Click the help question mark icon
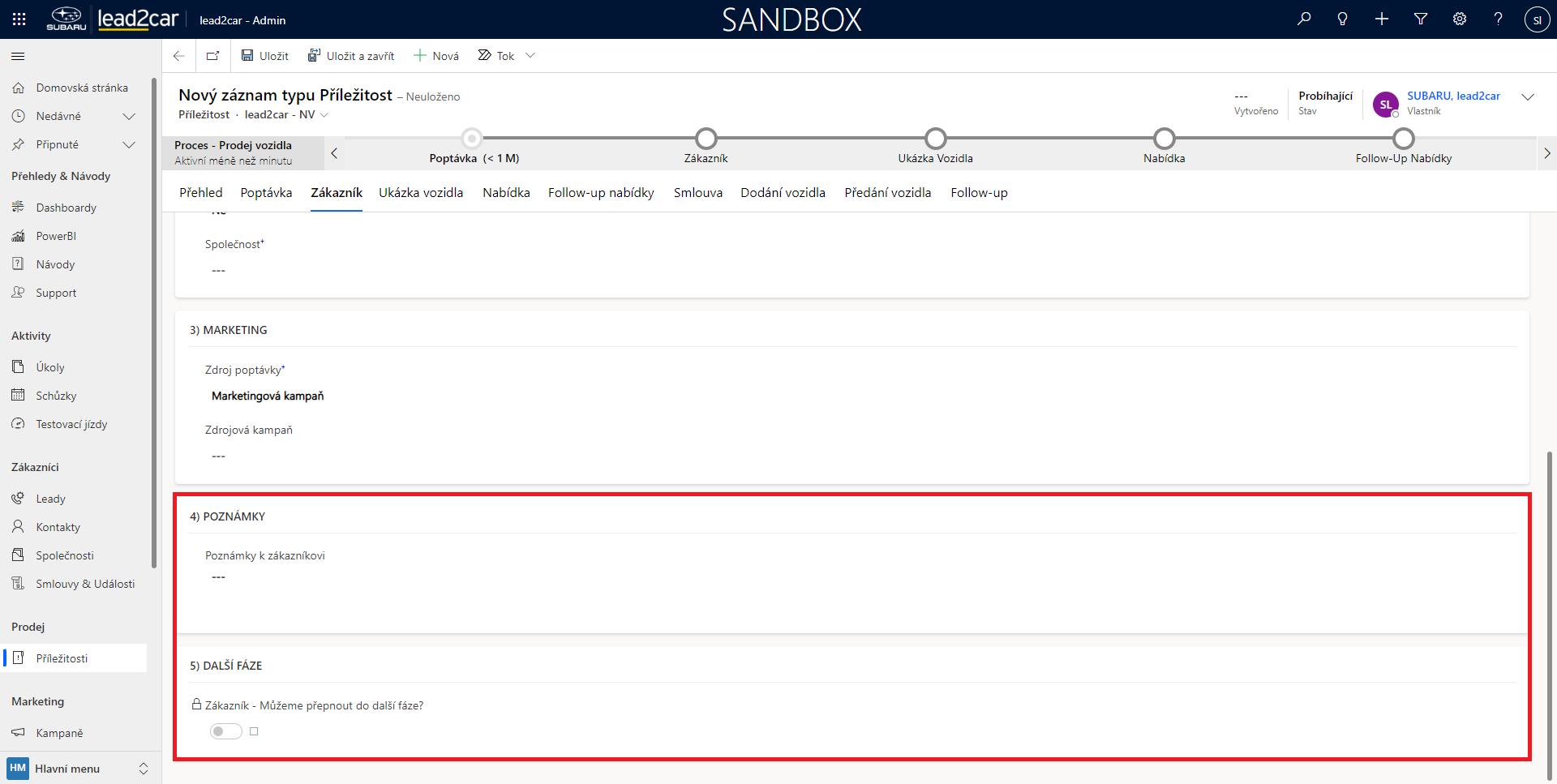 tap(1498, 19)
